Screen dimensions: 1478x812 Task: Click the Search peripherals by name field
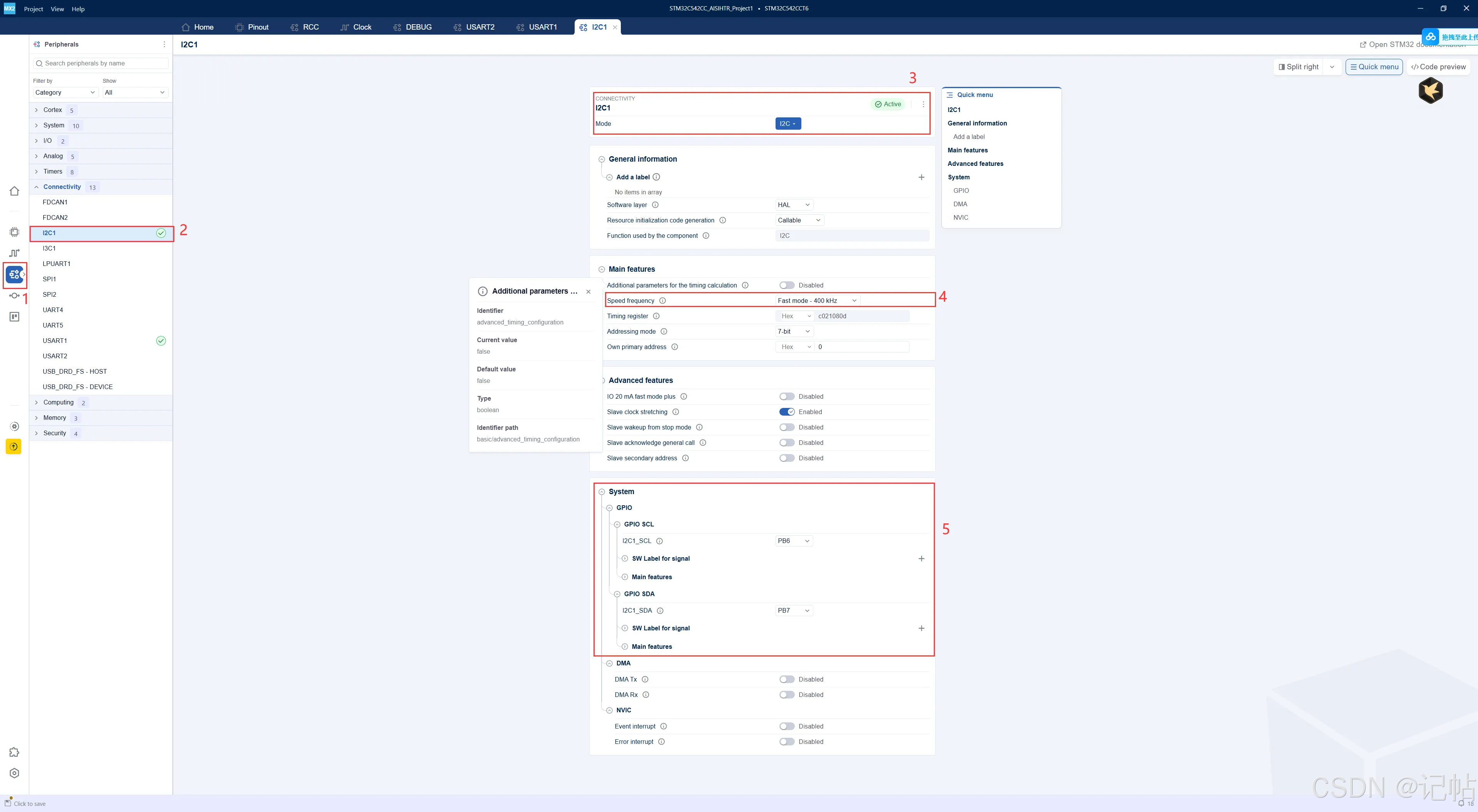pyautogui.click(x=101, y=64)
